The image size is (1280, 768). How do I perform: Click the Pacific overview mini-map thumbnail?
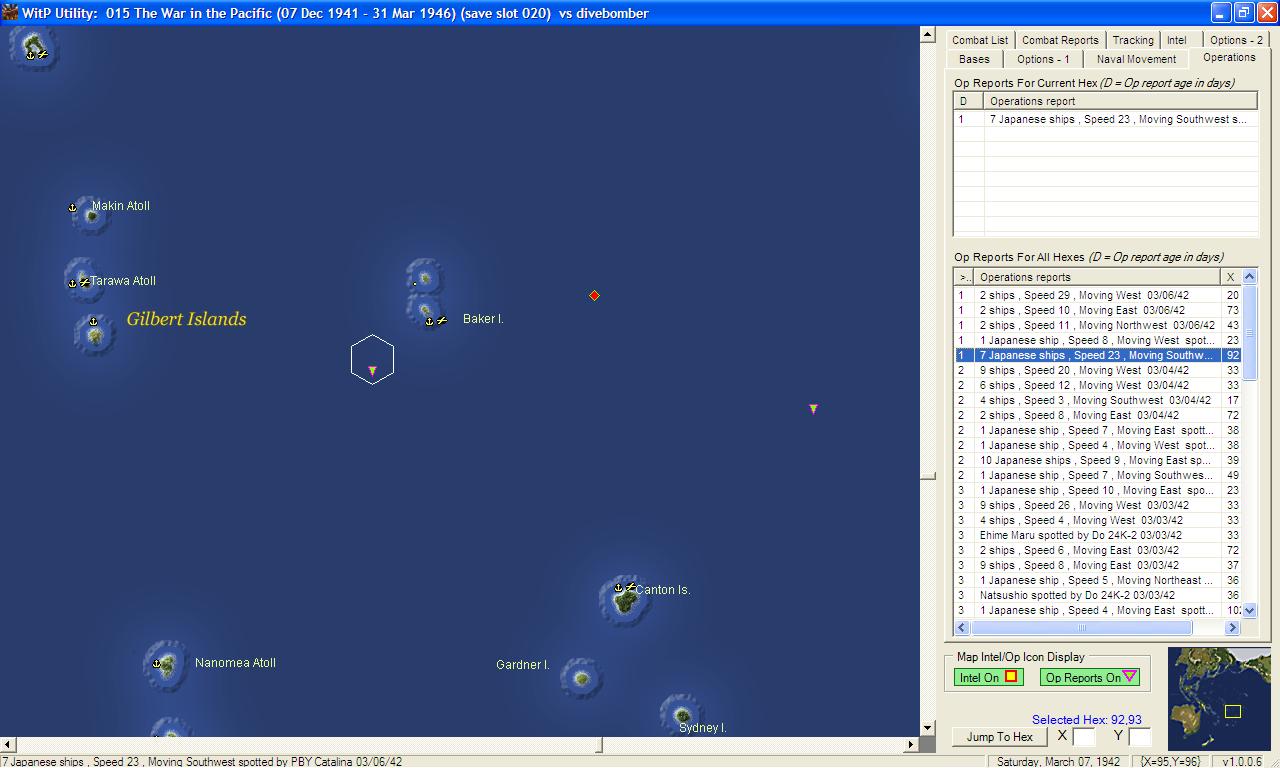click(x=1219, y=698)
